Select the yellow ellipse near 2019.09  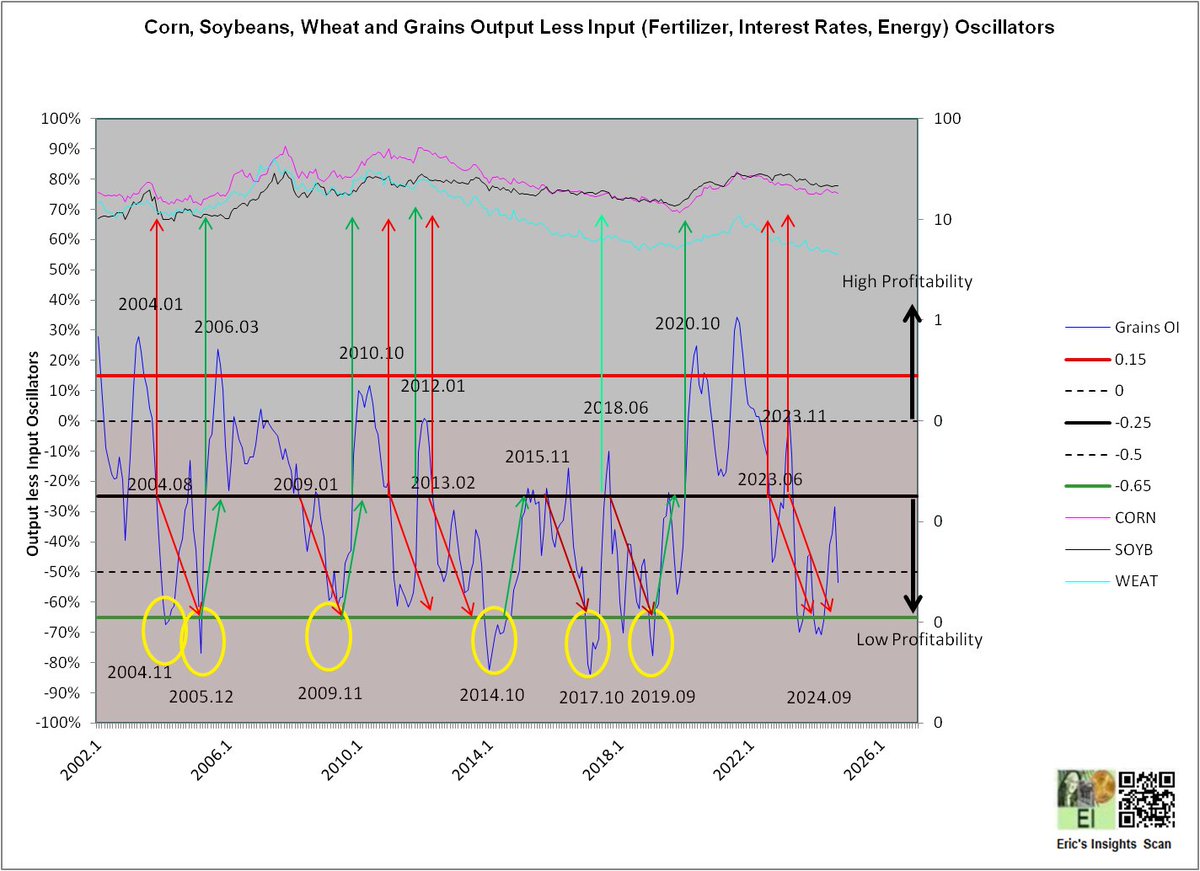[x=650, y=642]
